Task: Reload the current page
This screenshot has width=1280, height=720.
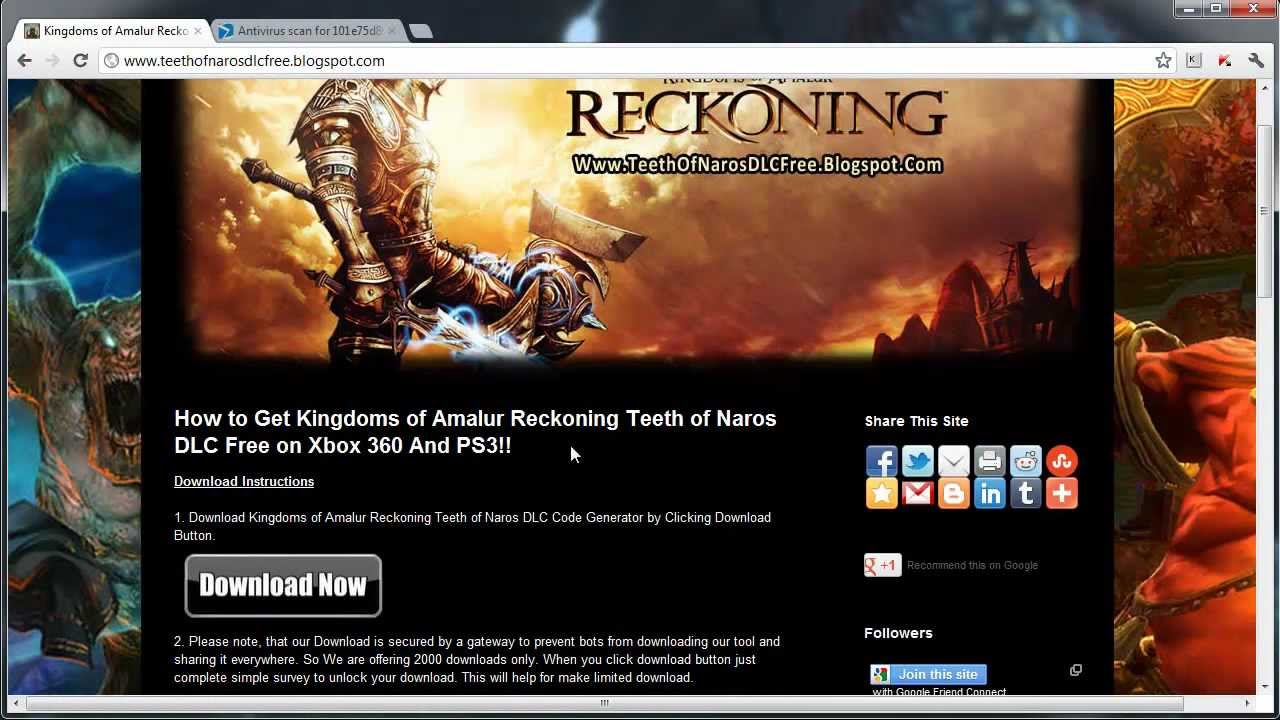Action: pos(81,60)
